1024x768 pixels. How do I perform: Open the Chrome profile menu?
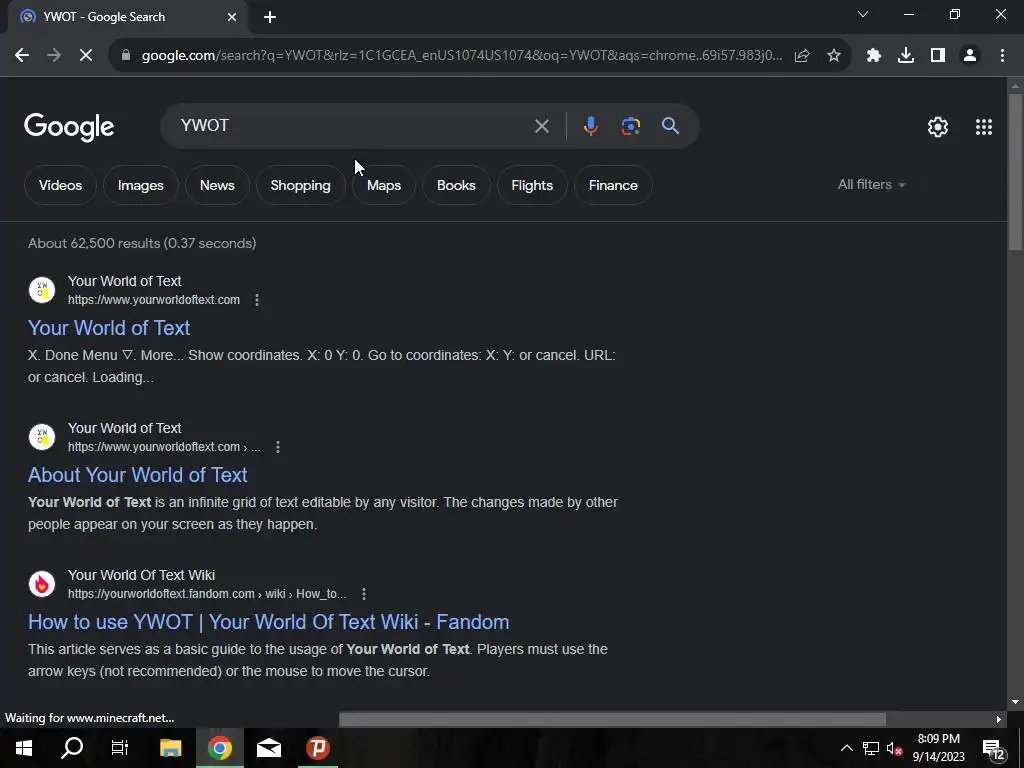coord(970,56)
